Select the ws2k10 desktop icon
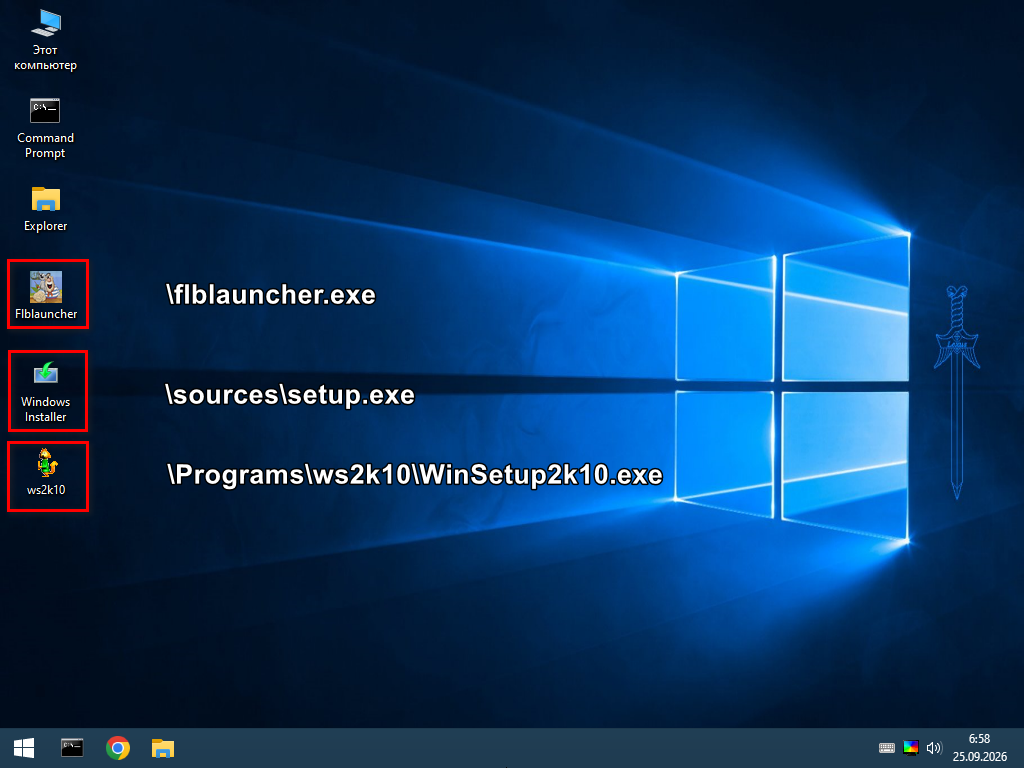 coord(46,472)
